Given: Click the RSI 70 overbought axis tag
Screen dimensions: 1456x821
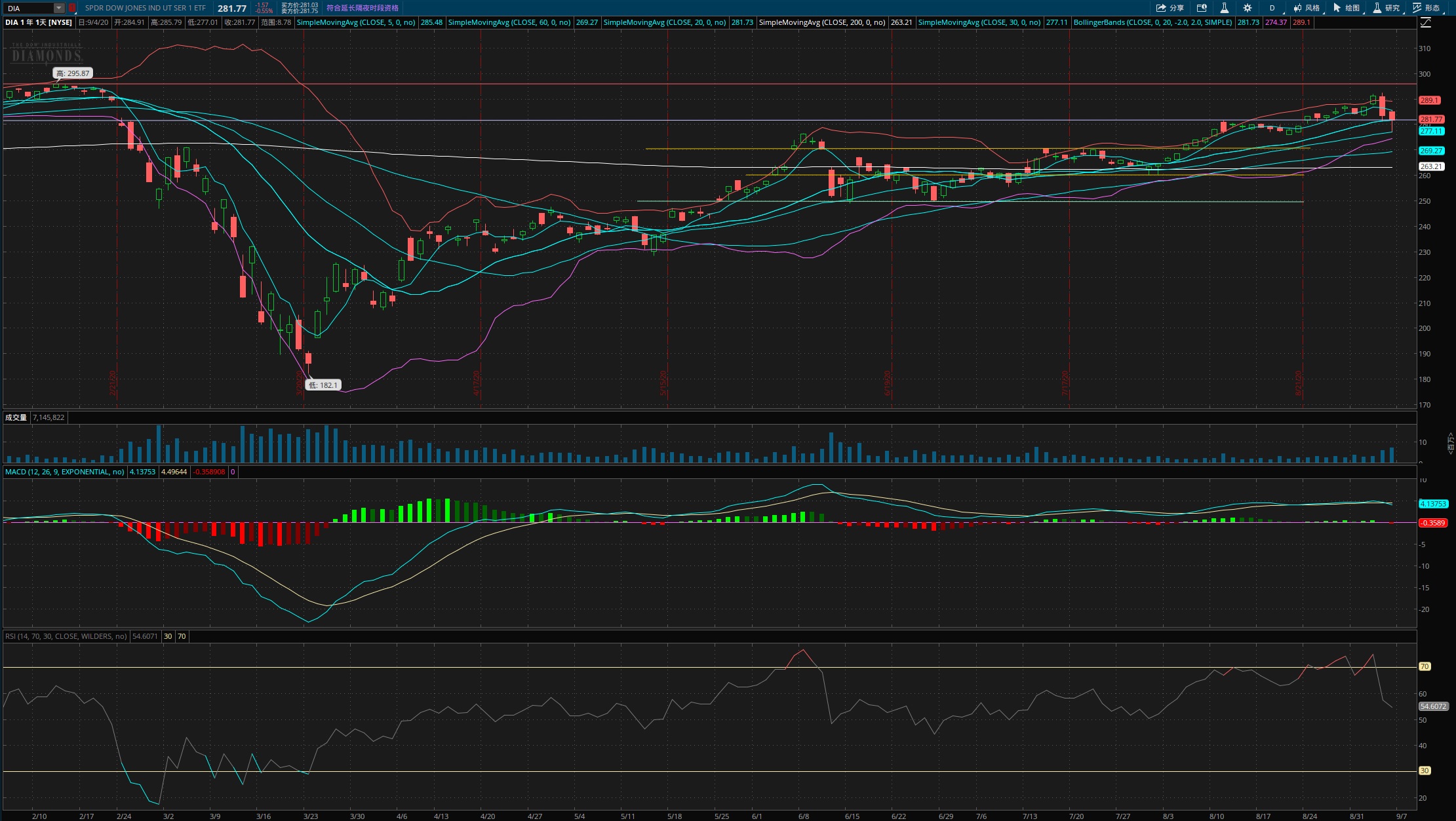Looking at the screenshot, I should coord(1425,666).
